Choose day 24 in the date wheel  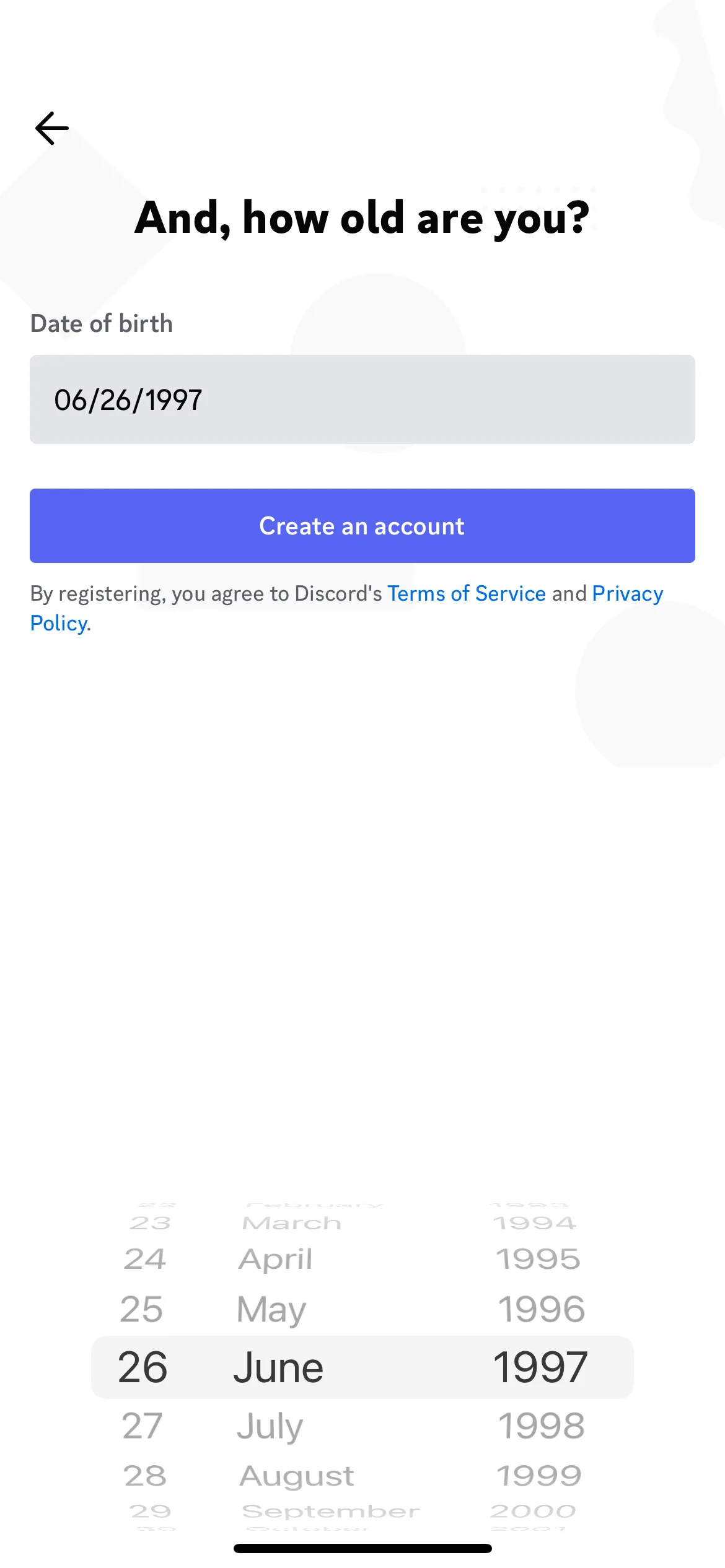[145, 1259]
